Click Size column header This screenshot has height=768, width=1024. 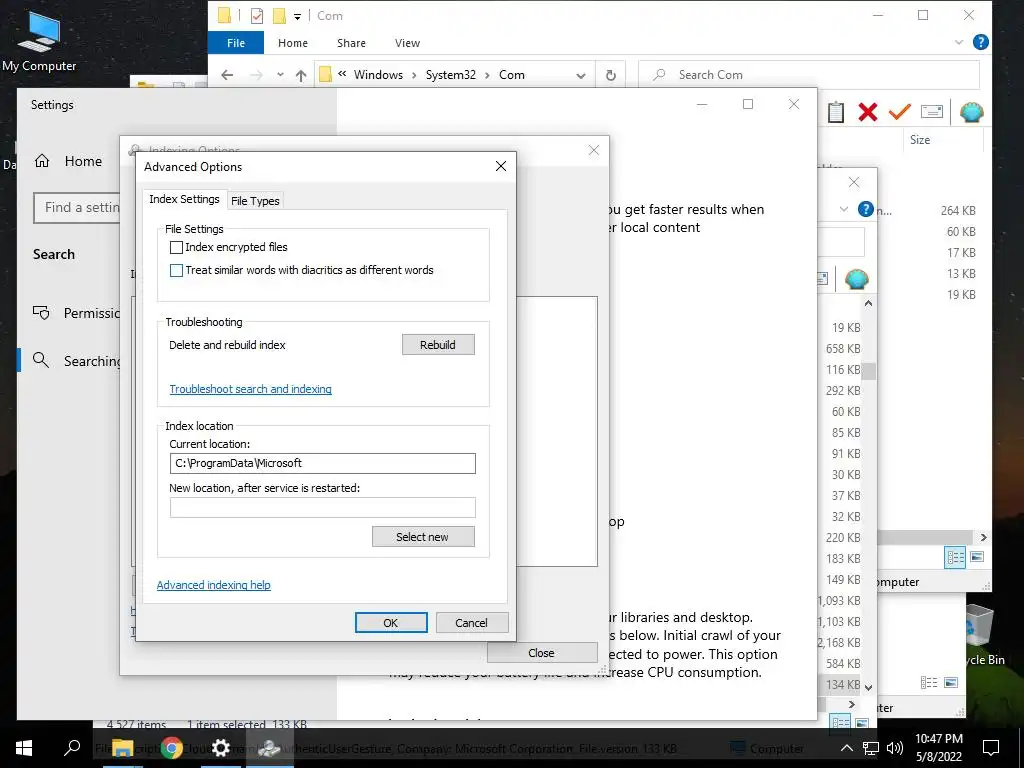click(920, 140)
